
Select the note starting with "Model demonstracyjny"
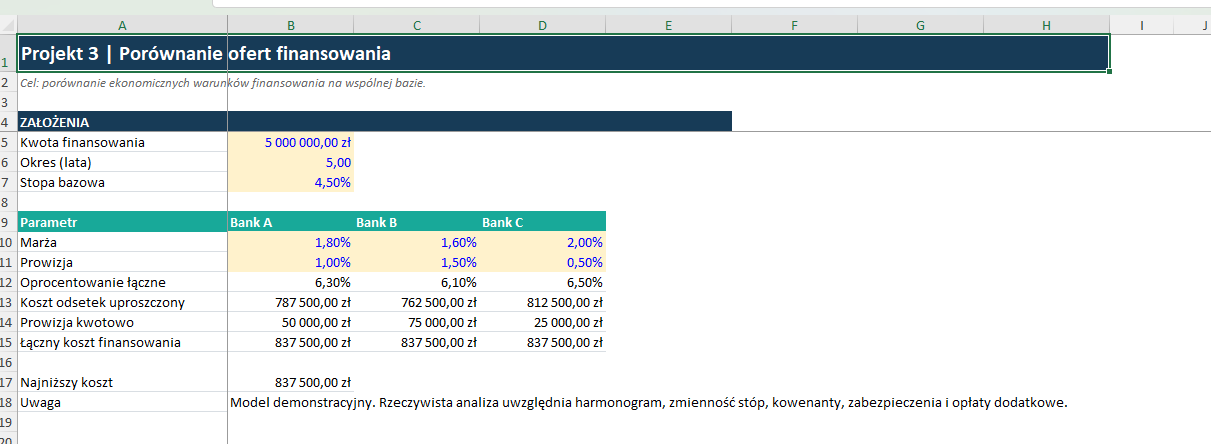click(649, 403)
